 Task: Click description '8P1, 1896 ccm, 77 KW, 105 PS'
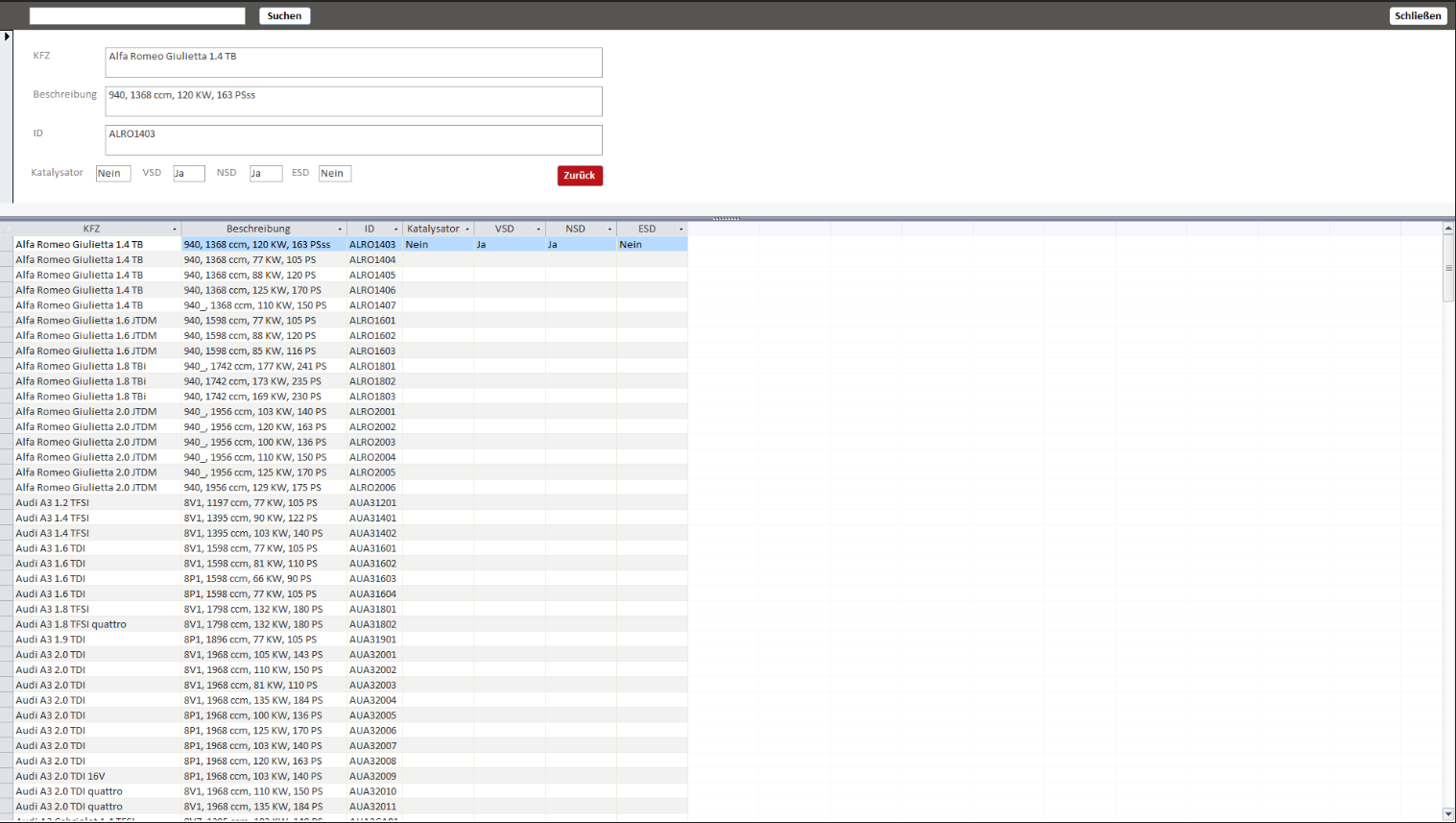[x=264, y=640]
